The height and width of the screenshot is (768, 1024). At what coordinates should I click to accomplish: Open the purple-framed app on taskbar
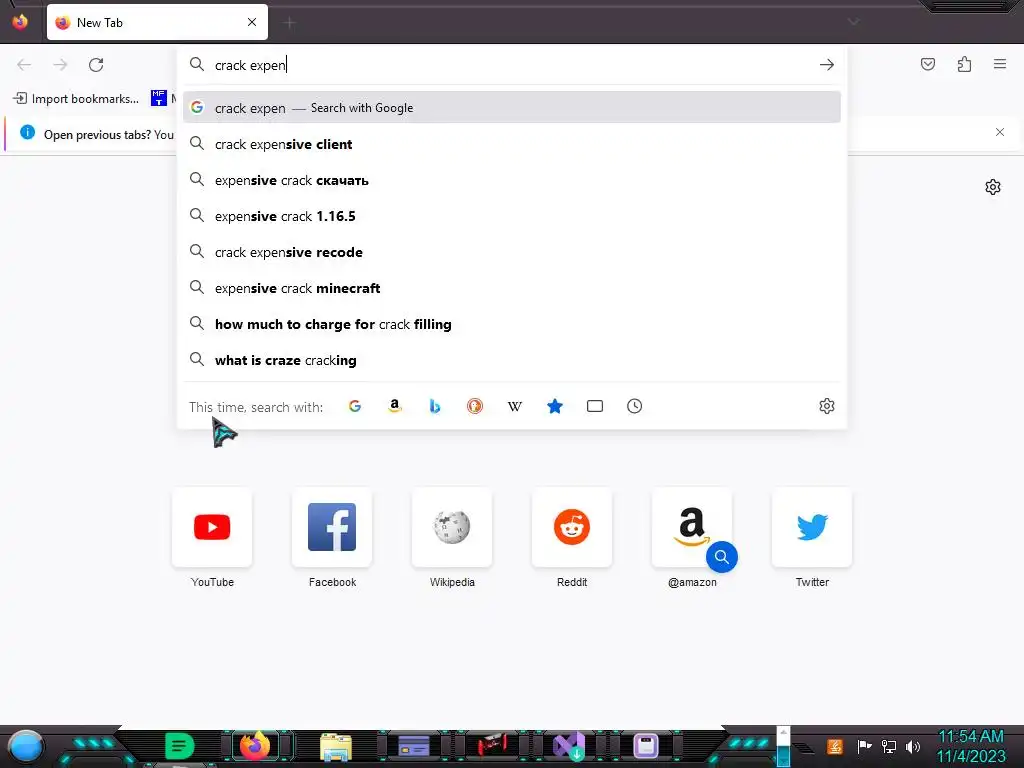point(646,746)
